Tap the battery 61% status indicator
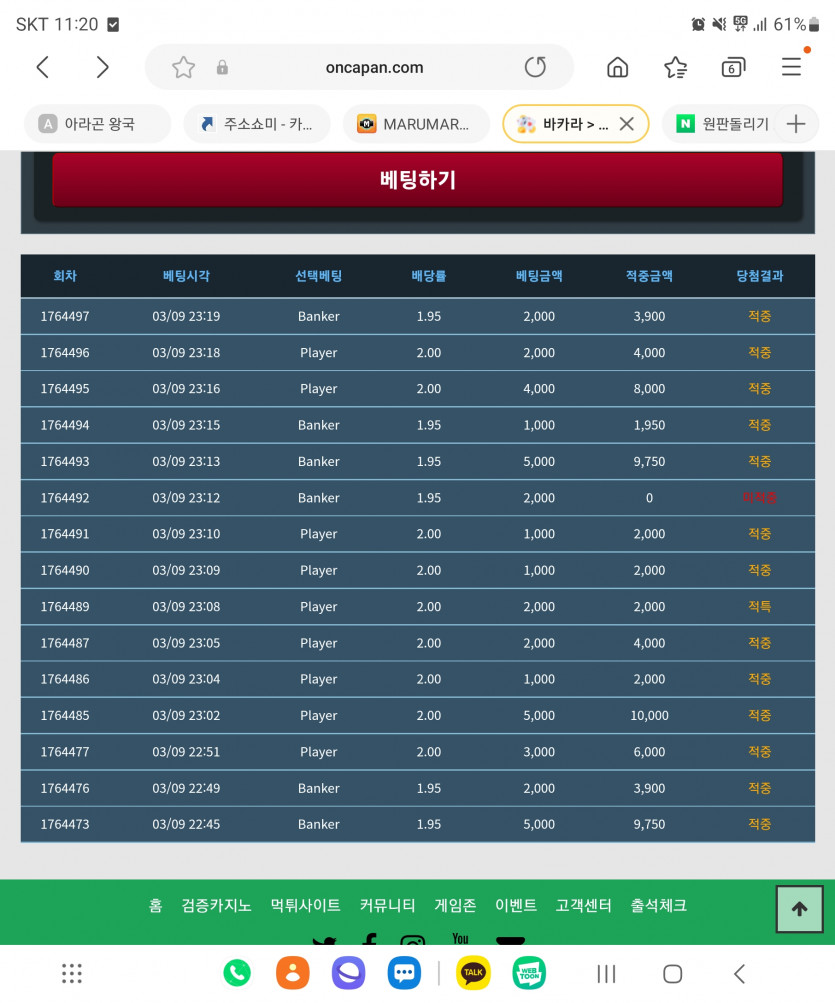The image size is (835, 1003). pyautogui.click(x=797, y=24)
